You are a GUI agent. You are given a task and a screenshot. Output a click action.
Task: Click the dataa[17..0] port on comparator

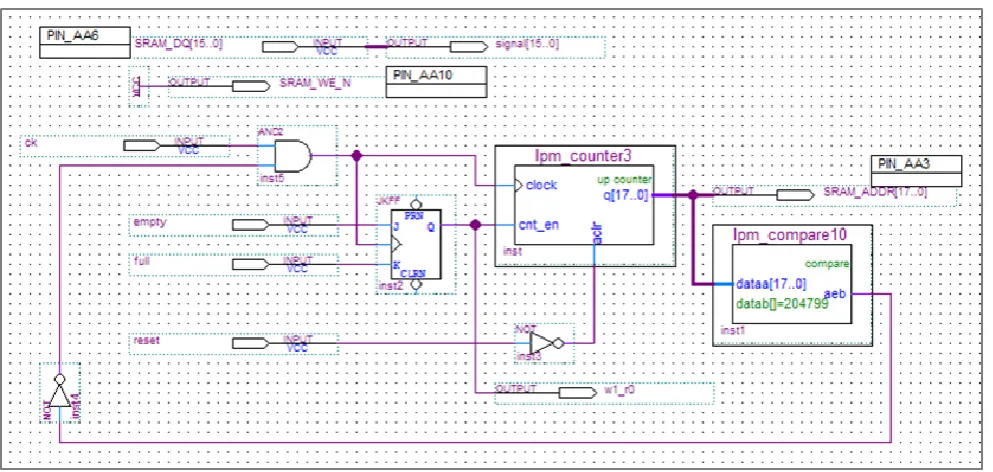(x=772, y=283)
